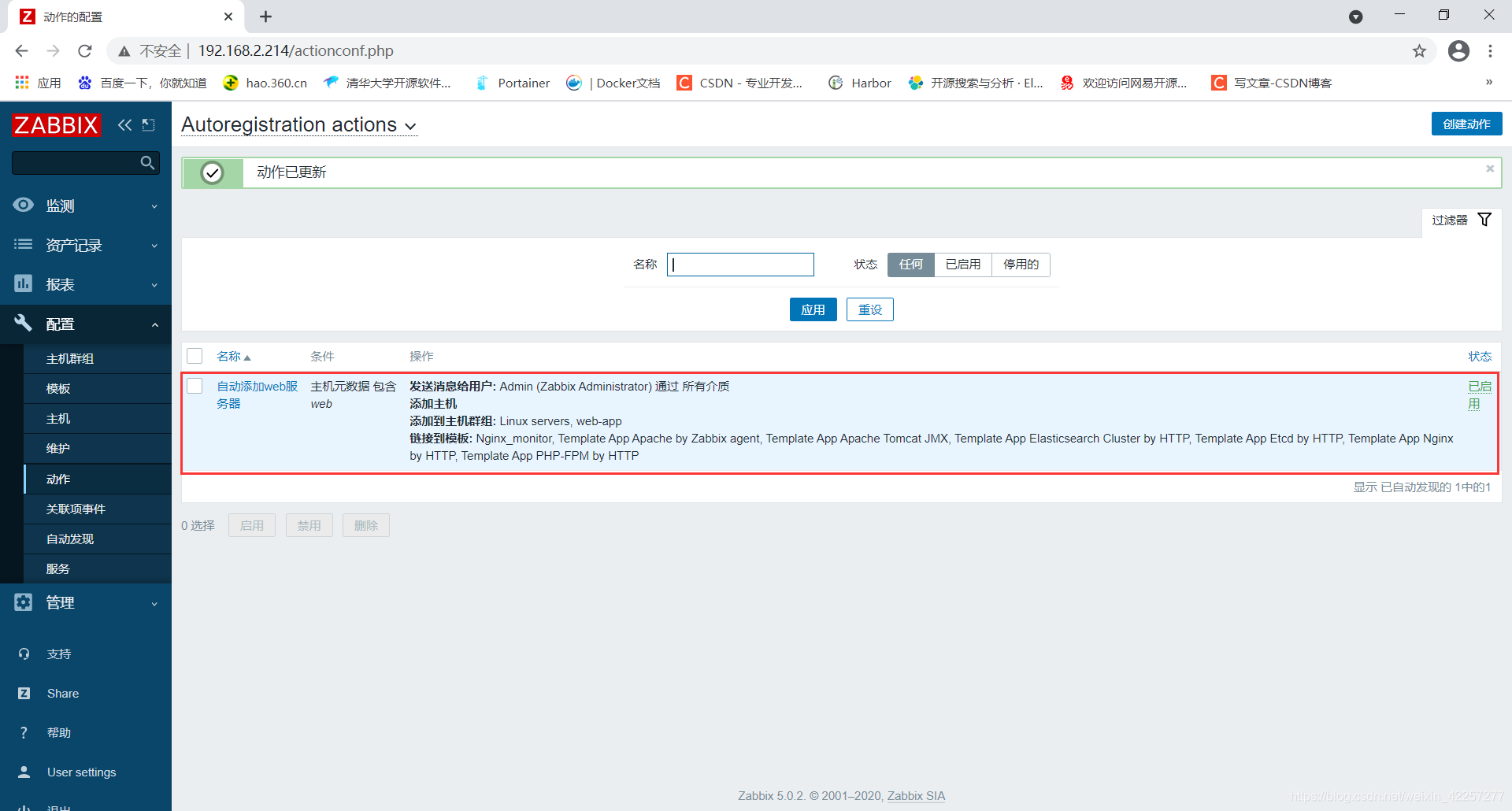This screenshot has height=811, width=1512.
Task: Open the Zabbix SIA footer link
Action: pos(916,796)
